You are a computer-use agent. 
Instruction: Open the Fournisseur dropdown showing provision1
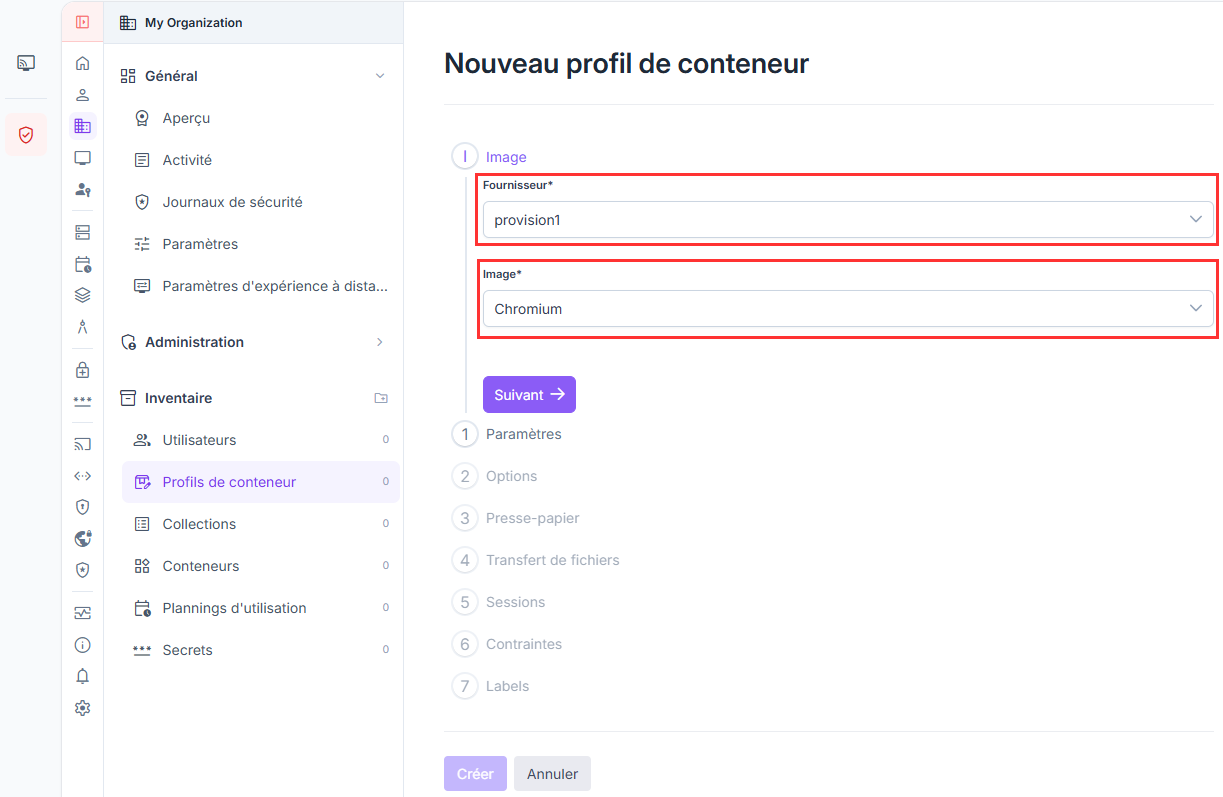(848, 219)
